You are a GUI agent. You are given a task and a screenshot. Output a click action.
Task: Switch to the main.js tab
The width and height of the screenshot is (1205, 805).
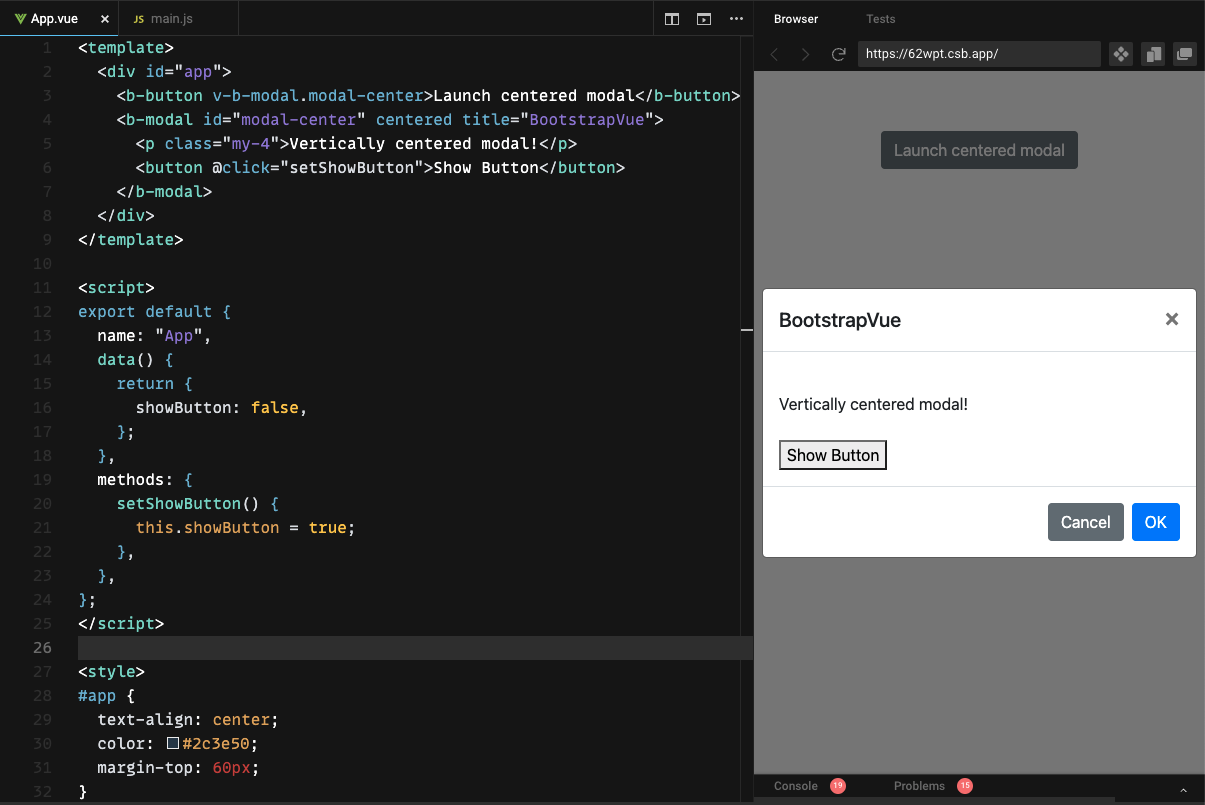click(x=178, y=19)
